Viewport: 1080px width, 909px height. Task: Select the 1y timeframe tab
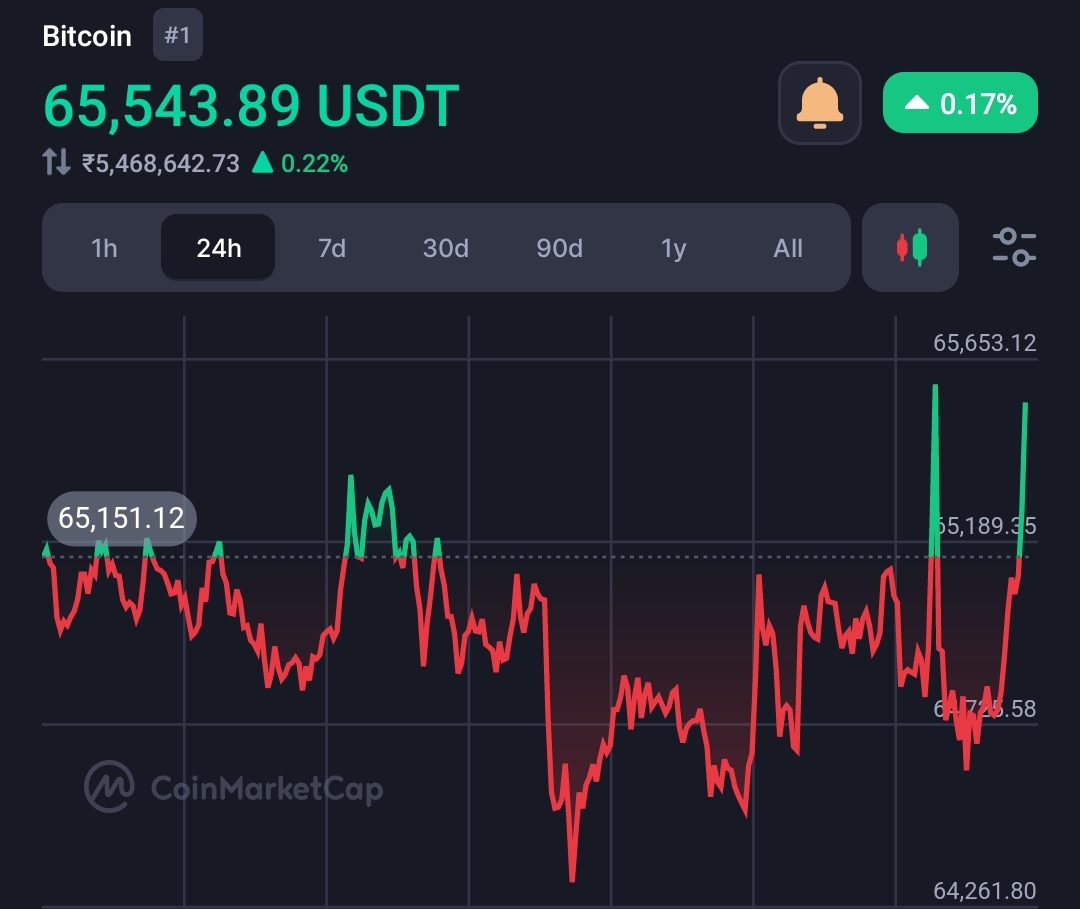click(674, 248)
